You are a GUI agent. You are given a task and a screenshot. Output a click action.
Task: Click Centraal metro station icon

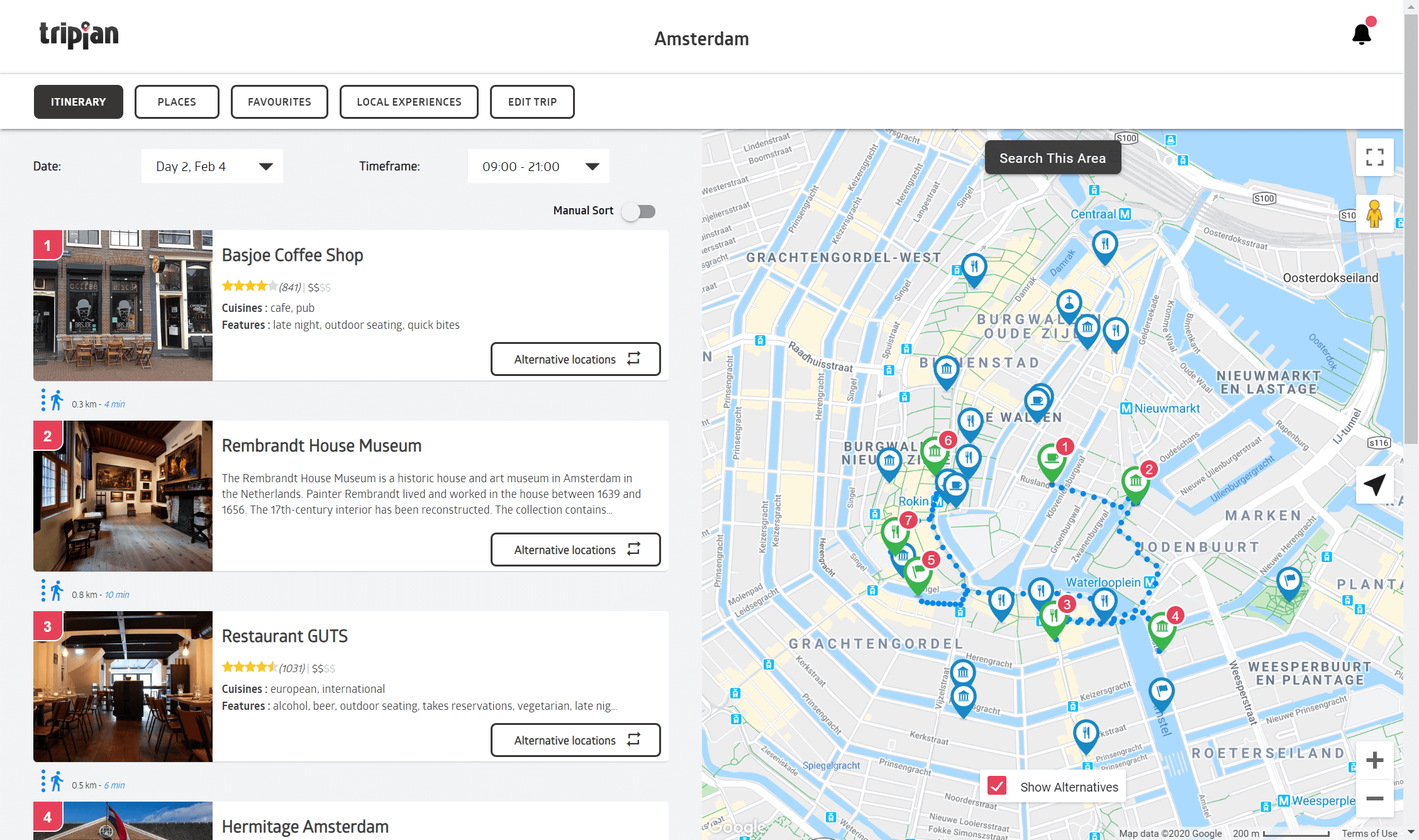tap(1125, 214)
